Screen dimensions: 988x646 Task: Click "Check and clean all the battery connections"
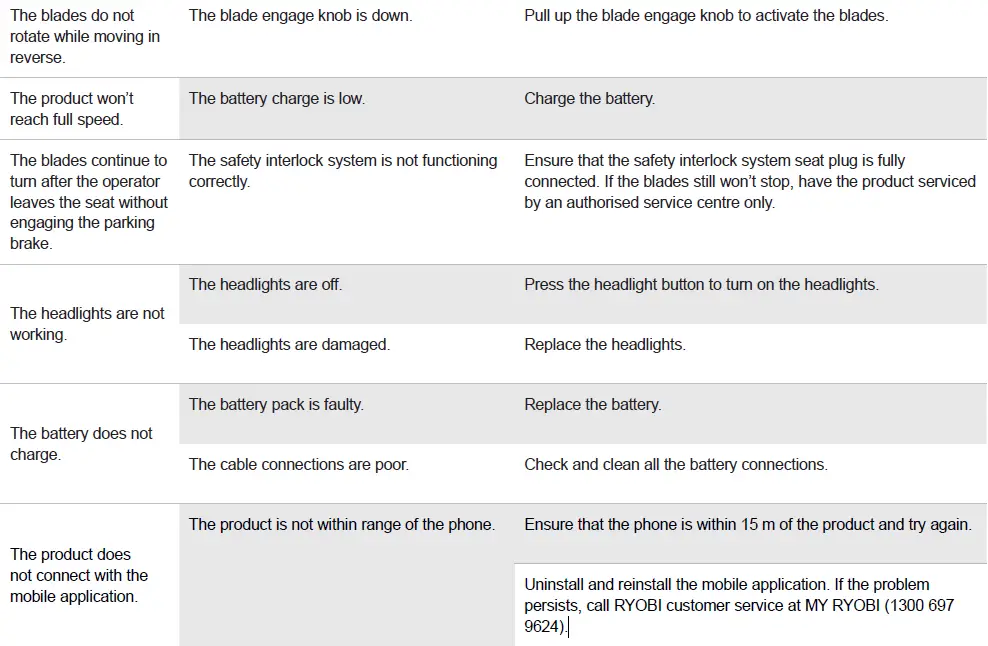pos(675,465)
